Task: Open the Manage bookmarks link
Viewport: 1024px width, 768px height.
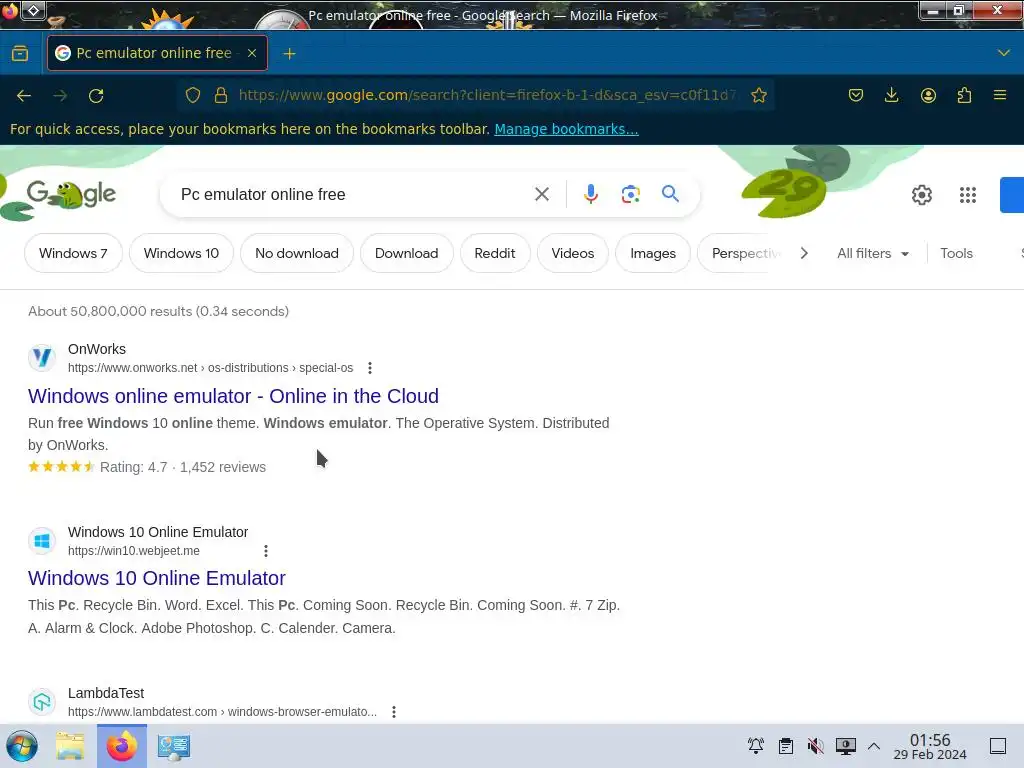Action: coord(566,129)
